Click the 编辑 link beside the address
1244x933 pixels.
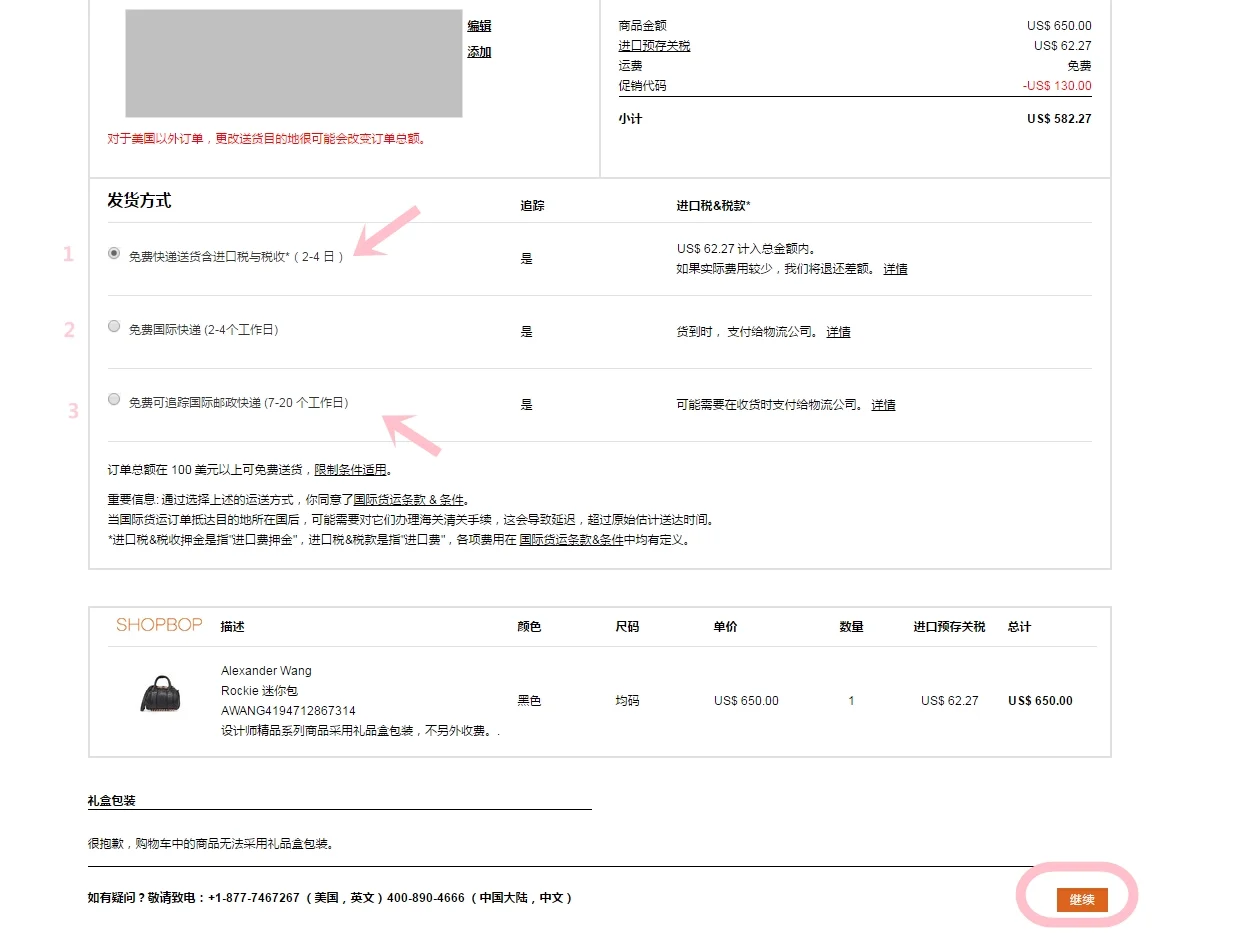[479, 26]
